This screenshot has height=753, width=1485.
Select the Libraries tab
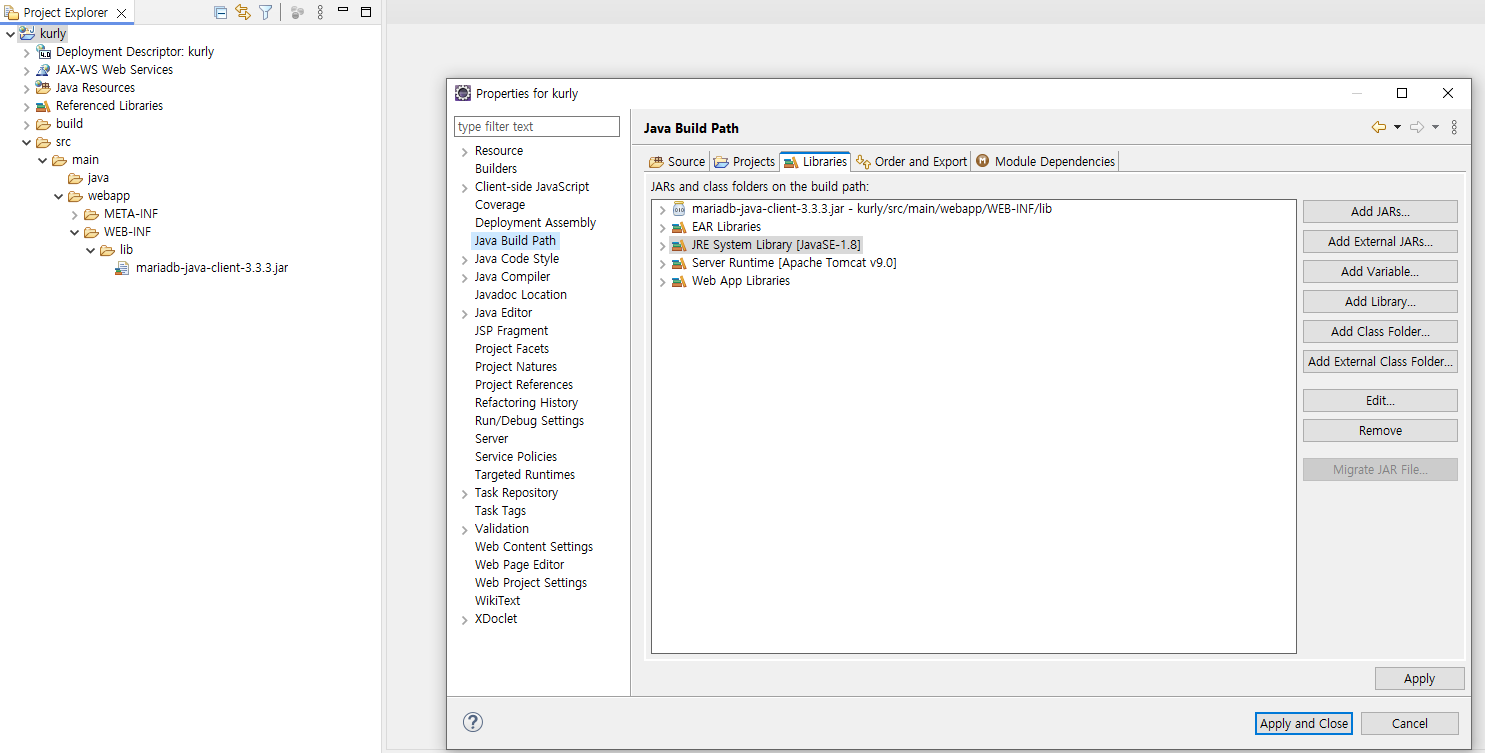(x=815, y=161)
